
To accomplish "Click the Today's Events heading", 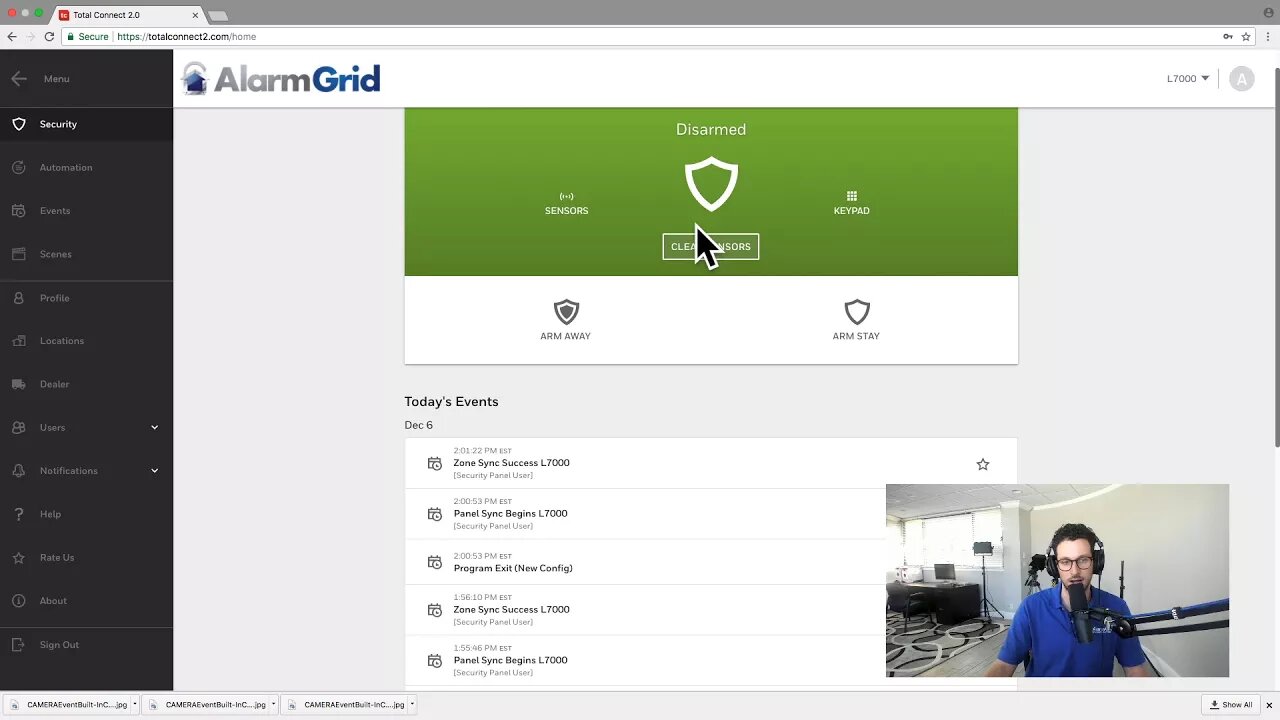I will (451, 402).
